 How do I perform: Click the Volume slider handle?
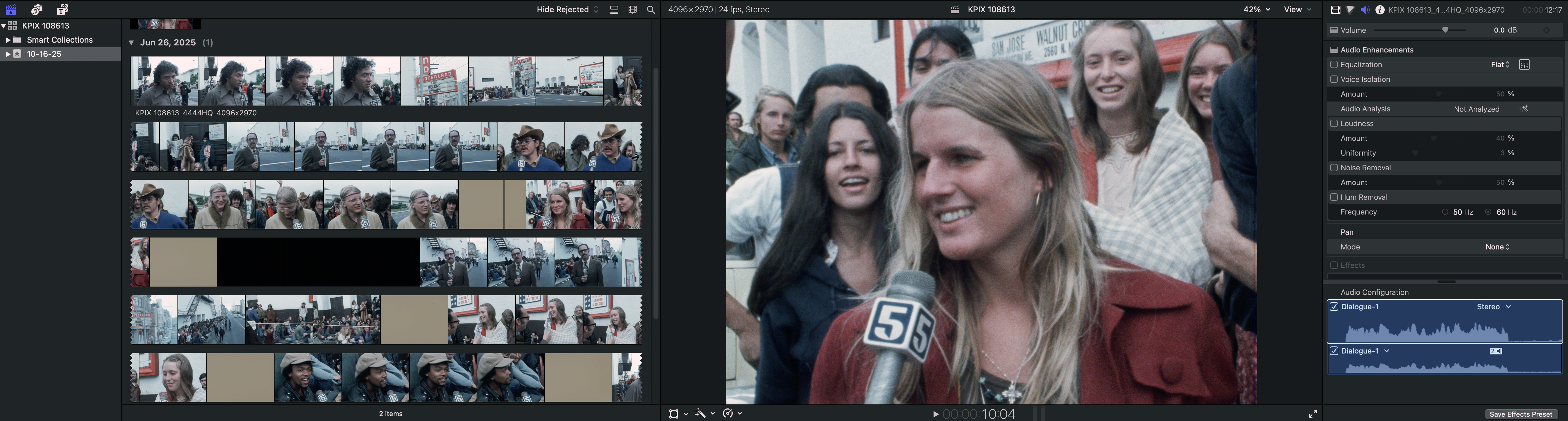coord(1445,30)
